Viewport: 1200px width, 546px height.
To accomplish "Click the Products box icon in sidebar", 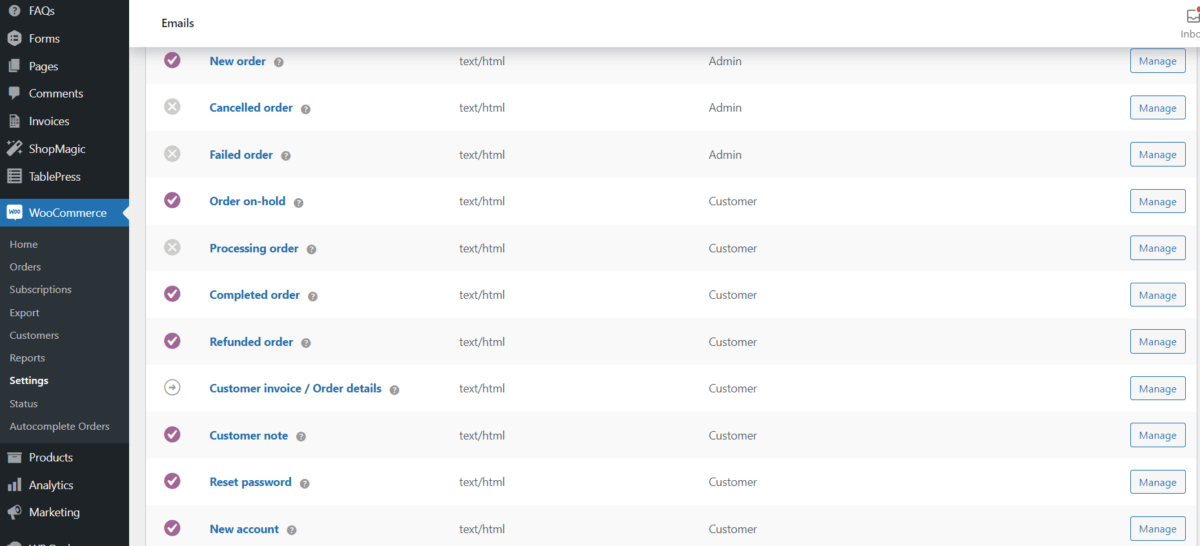I will 14,458.
